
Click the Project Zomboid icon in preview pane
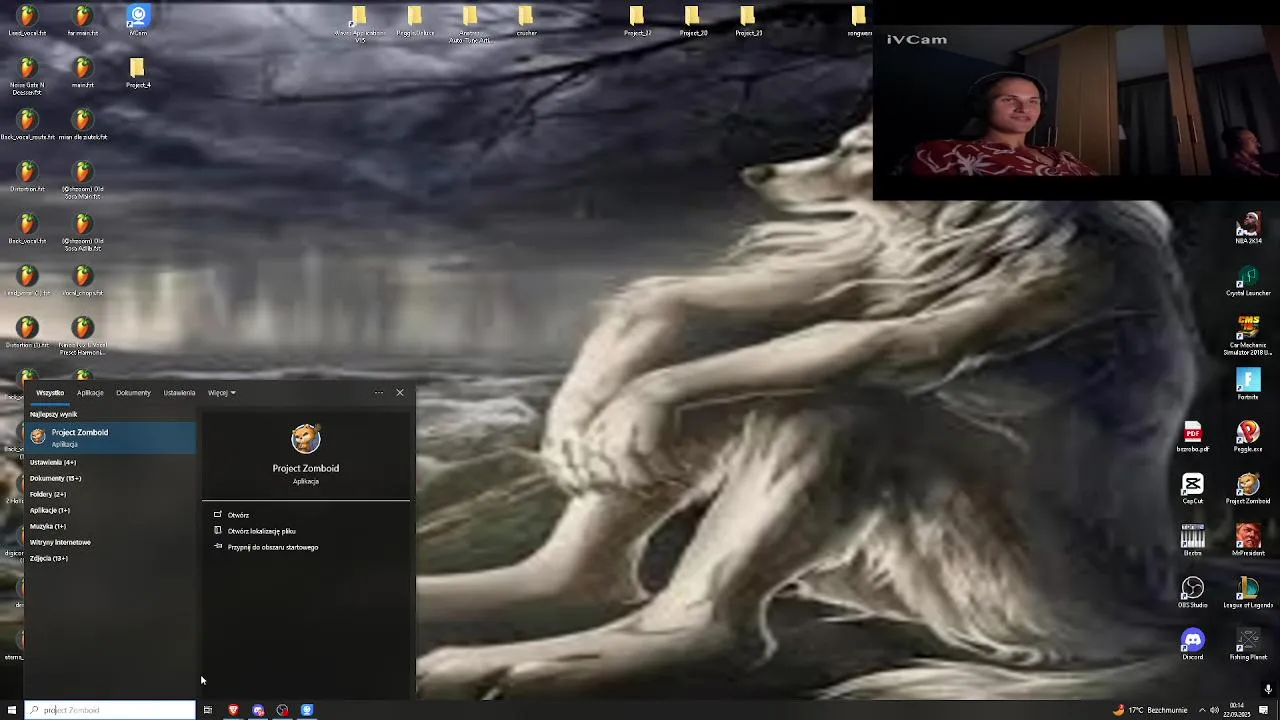306,439
